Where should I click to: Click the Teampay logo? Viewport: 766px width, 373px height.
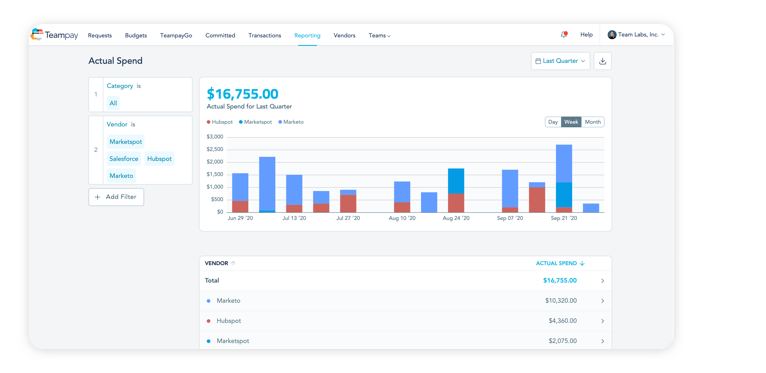[x=54, y=35]
